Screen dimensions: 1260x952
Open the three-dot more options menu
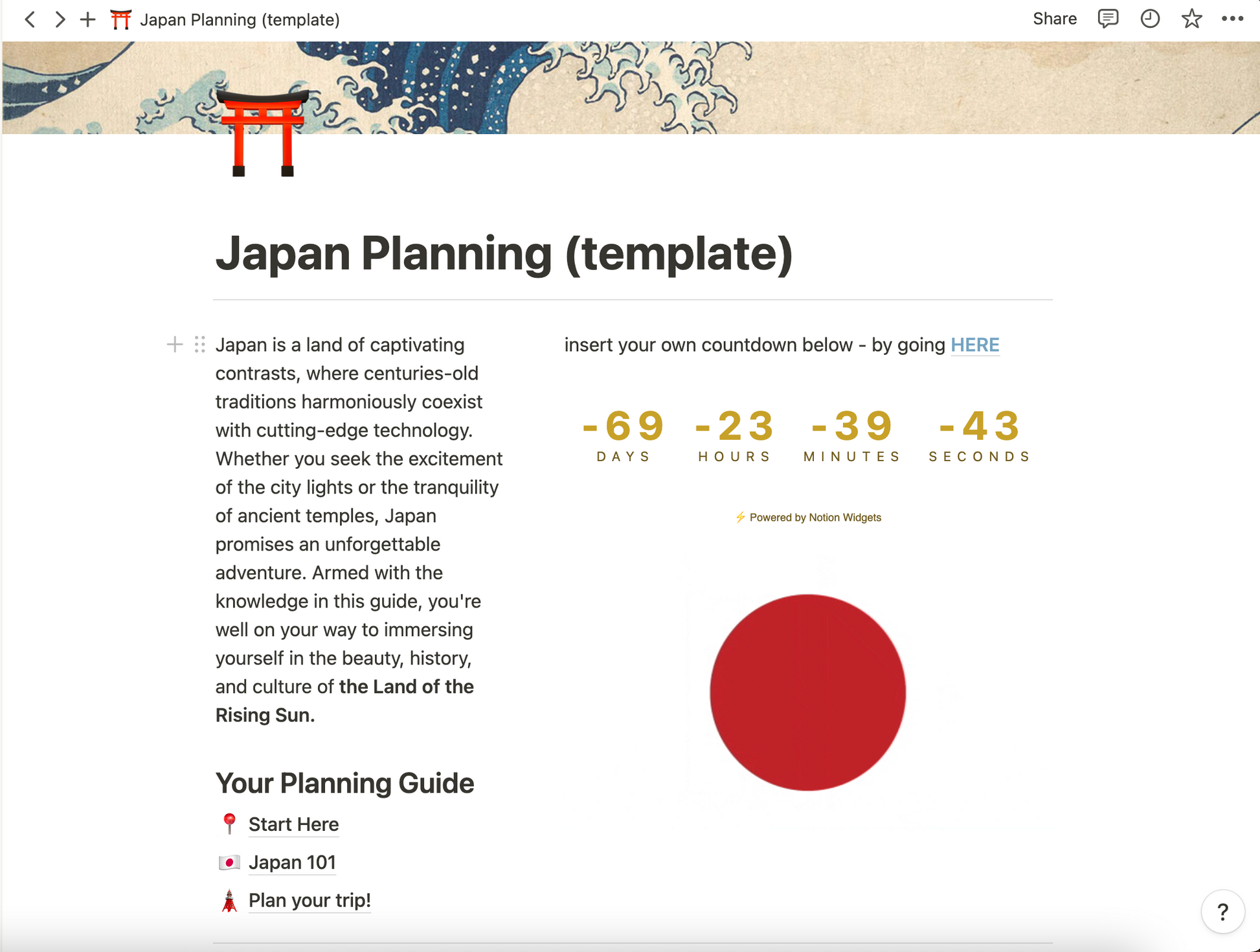(x=1232, y=19)
